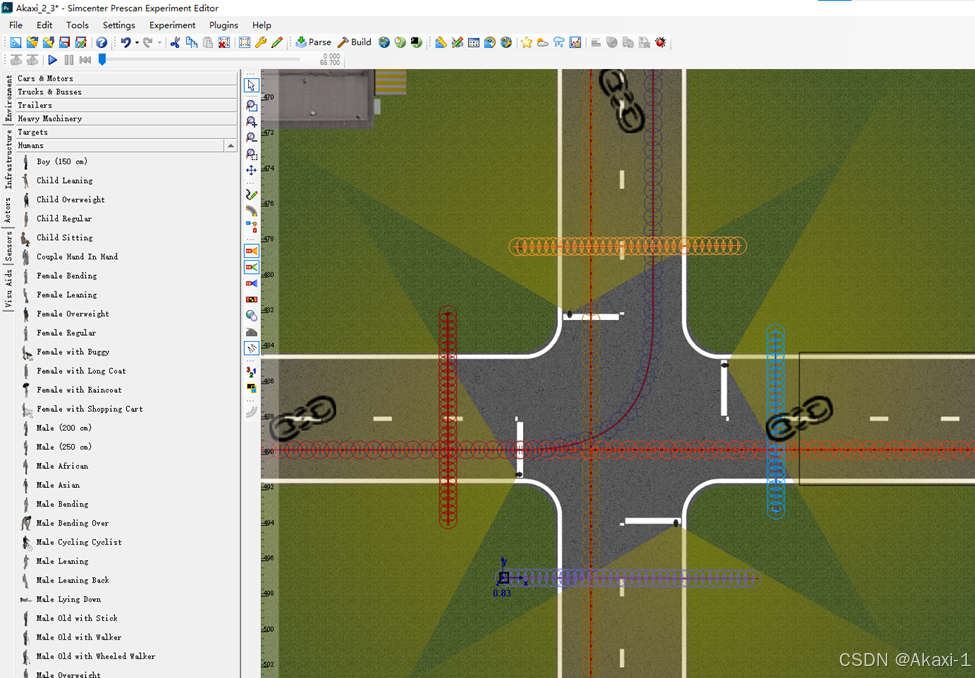Screen dimensions: 975x678
Task: Open the Tools menu
Action: pos(77,25)
